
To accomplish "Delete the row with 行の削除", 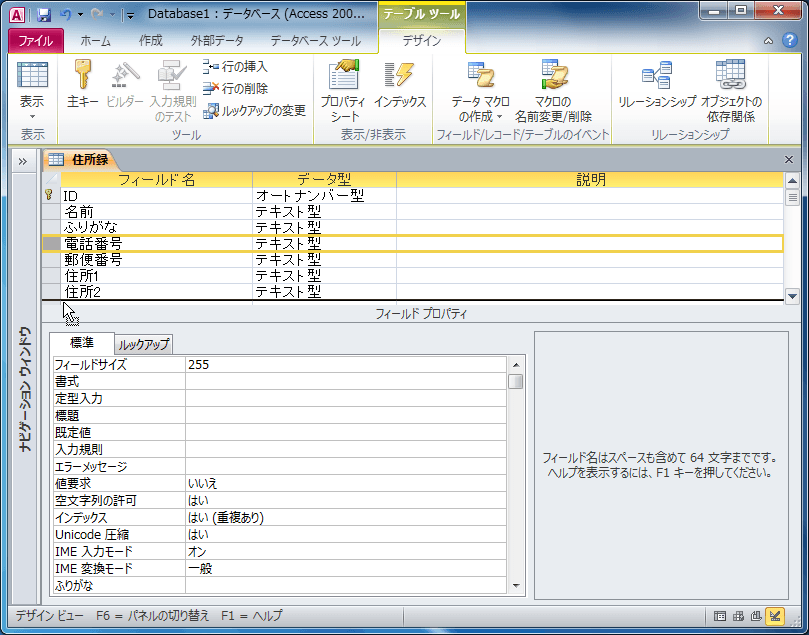I will click(235, 88).
